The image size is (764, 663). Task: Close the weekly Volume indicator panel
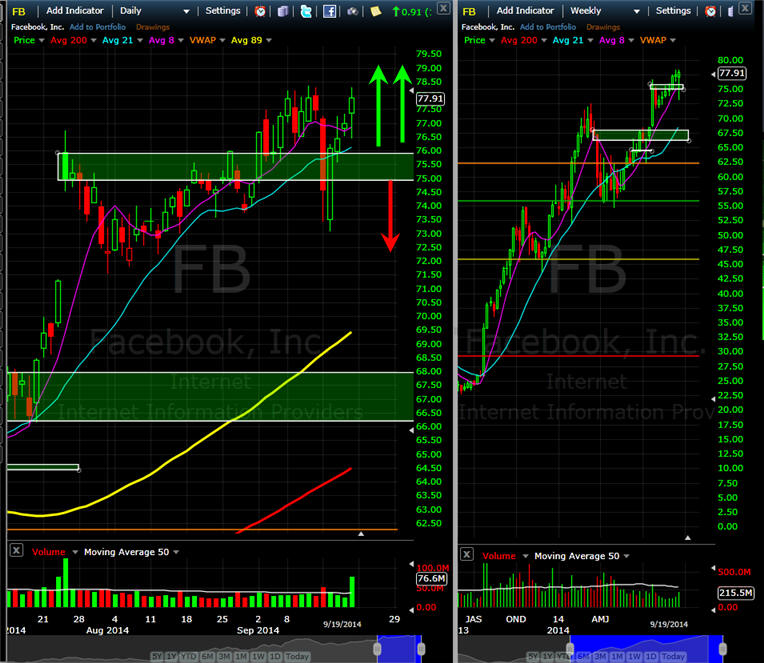coord(467,554)
